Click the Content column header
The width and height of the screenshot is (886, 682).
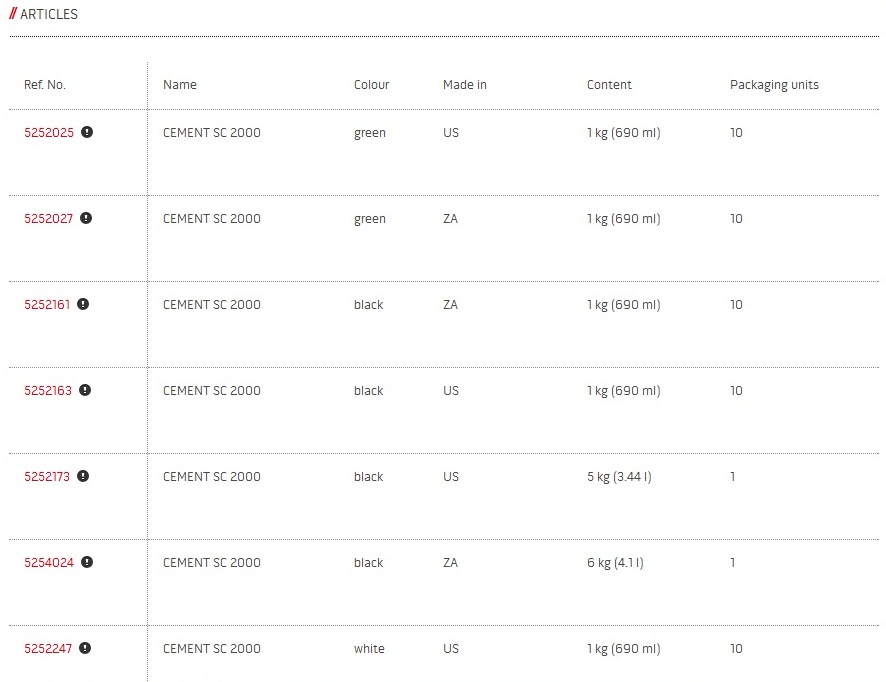pos(609,85)
